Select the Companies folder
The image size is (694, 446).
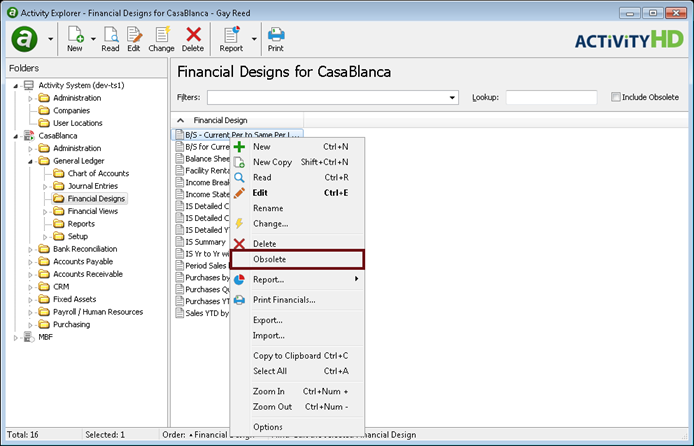pos(71,111)
